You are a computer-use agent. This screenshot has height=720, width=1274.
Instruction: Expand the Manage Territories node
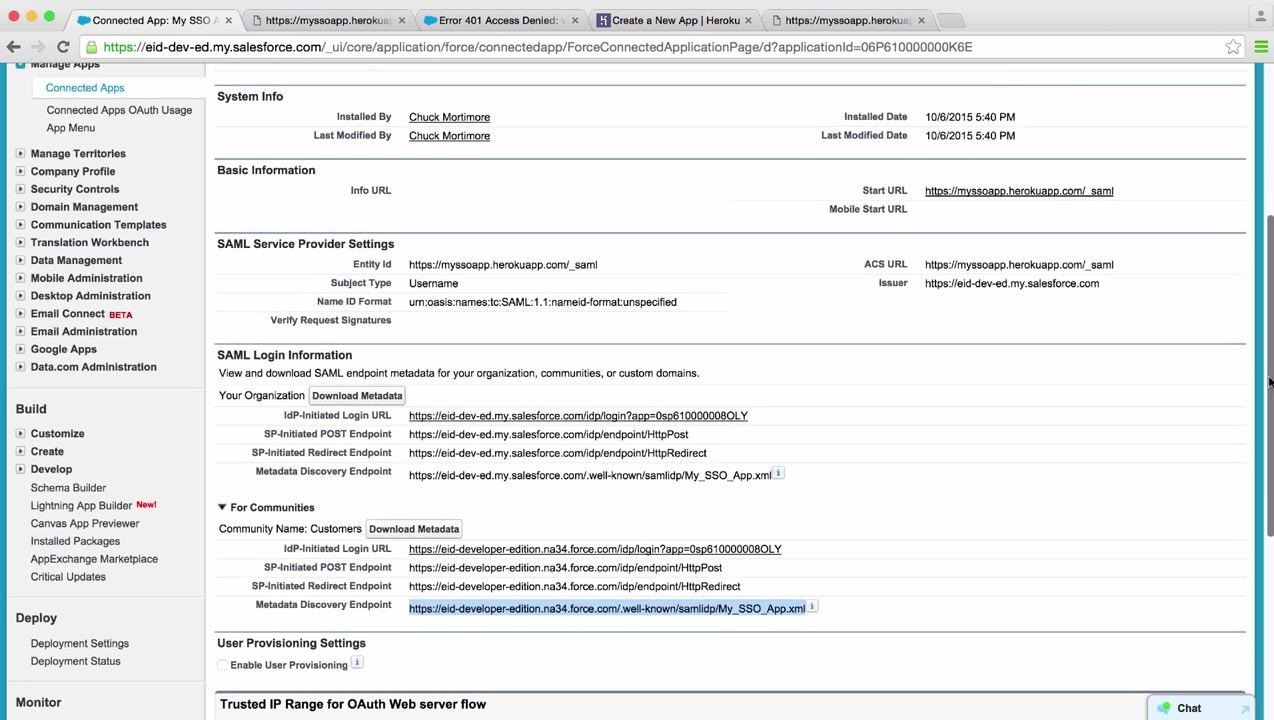20,154
